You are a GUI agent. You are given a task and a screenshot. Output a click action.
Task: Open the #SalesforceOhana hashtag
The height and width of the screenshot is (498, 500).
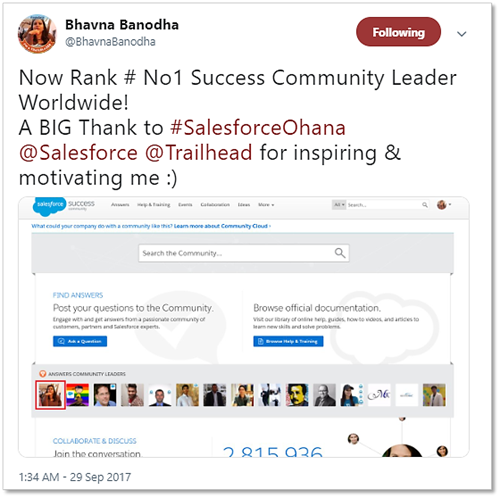click(x=258, y=127)
